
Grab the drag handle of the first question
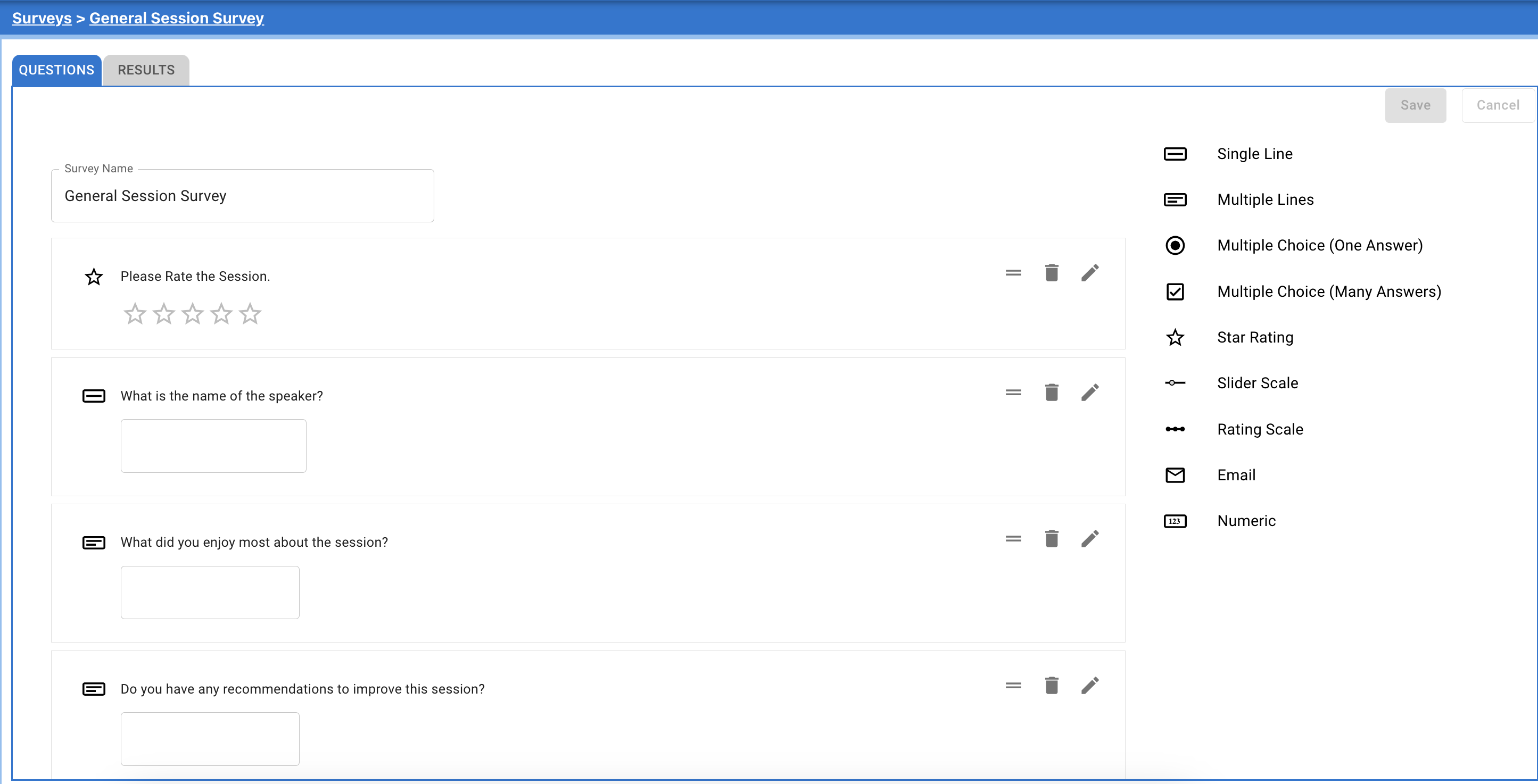pyautogui.click(x=1013, y=272)
